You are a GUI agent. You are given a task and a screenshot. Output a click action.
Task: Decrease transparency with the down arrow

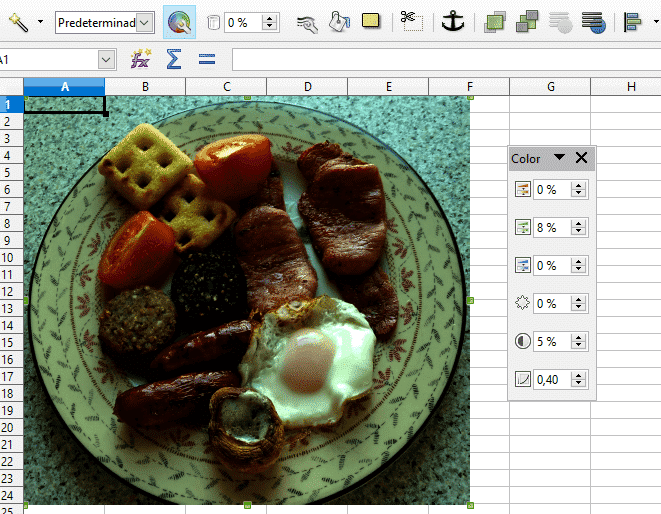click(269, 27)
